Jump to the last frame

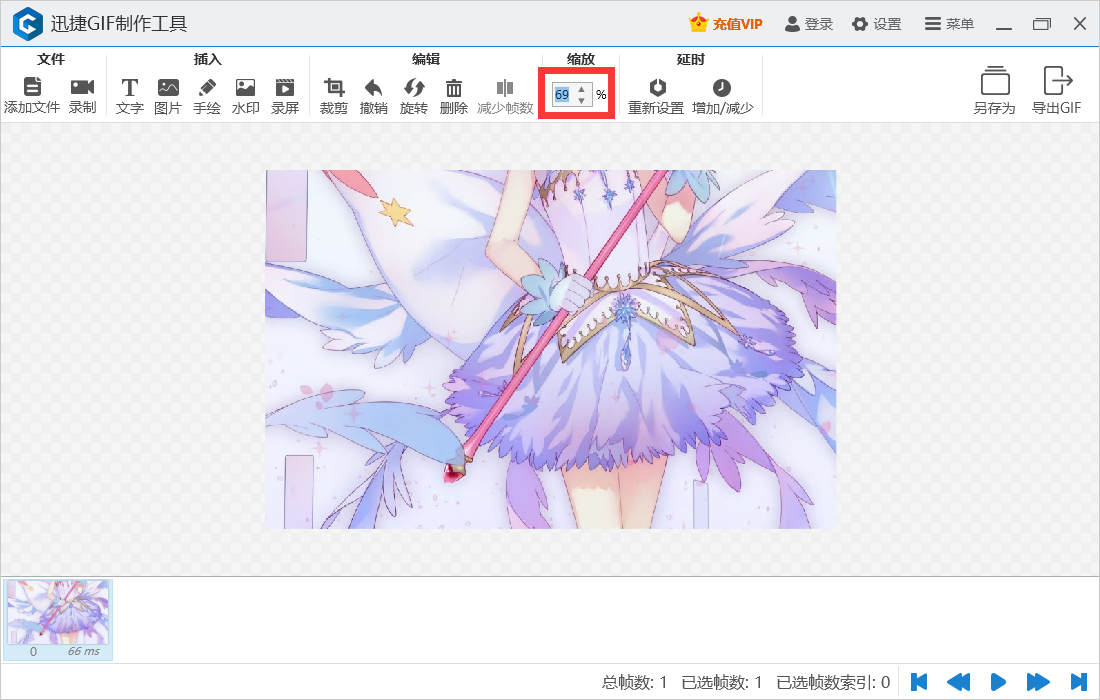pyautogui.click(x=1078, y=682)
